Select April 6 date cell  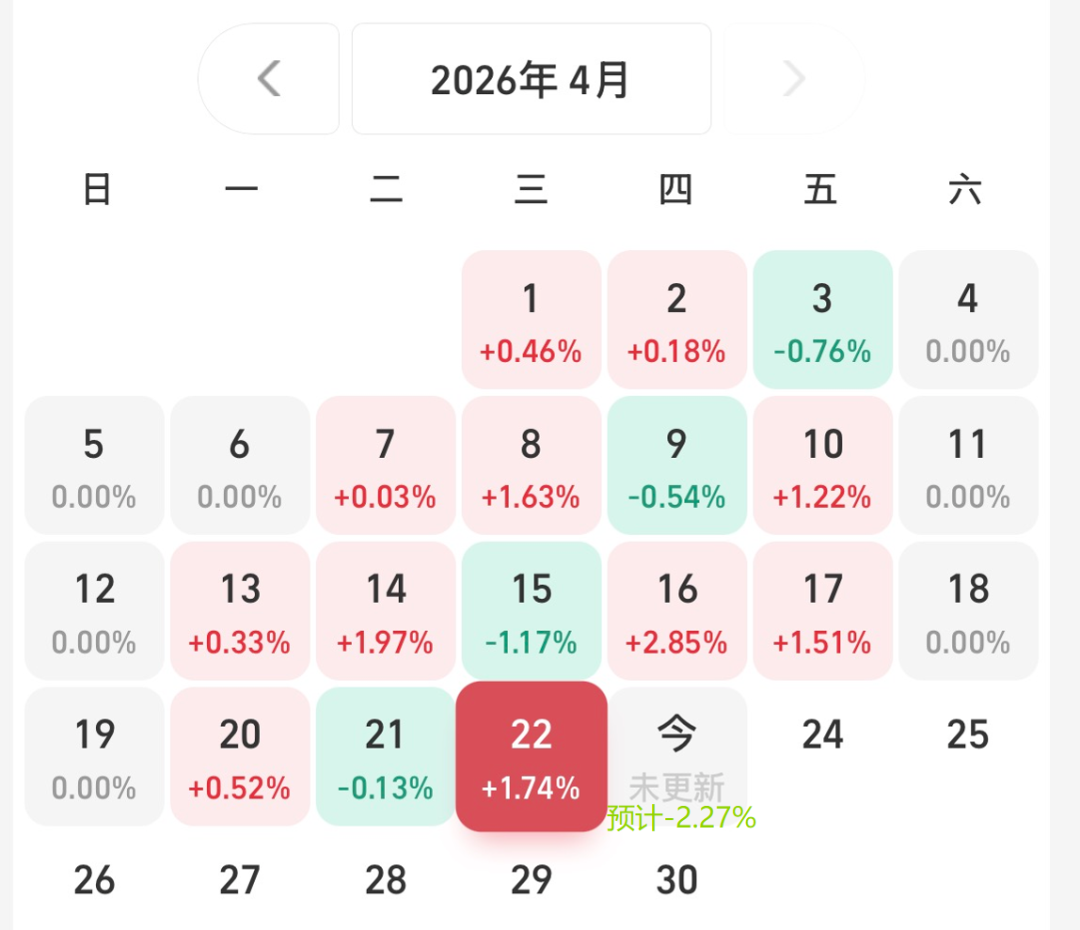(240, 465)
